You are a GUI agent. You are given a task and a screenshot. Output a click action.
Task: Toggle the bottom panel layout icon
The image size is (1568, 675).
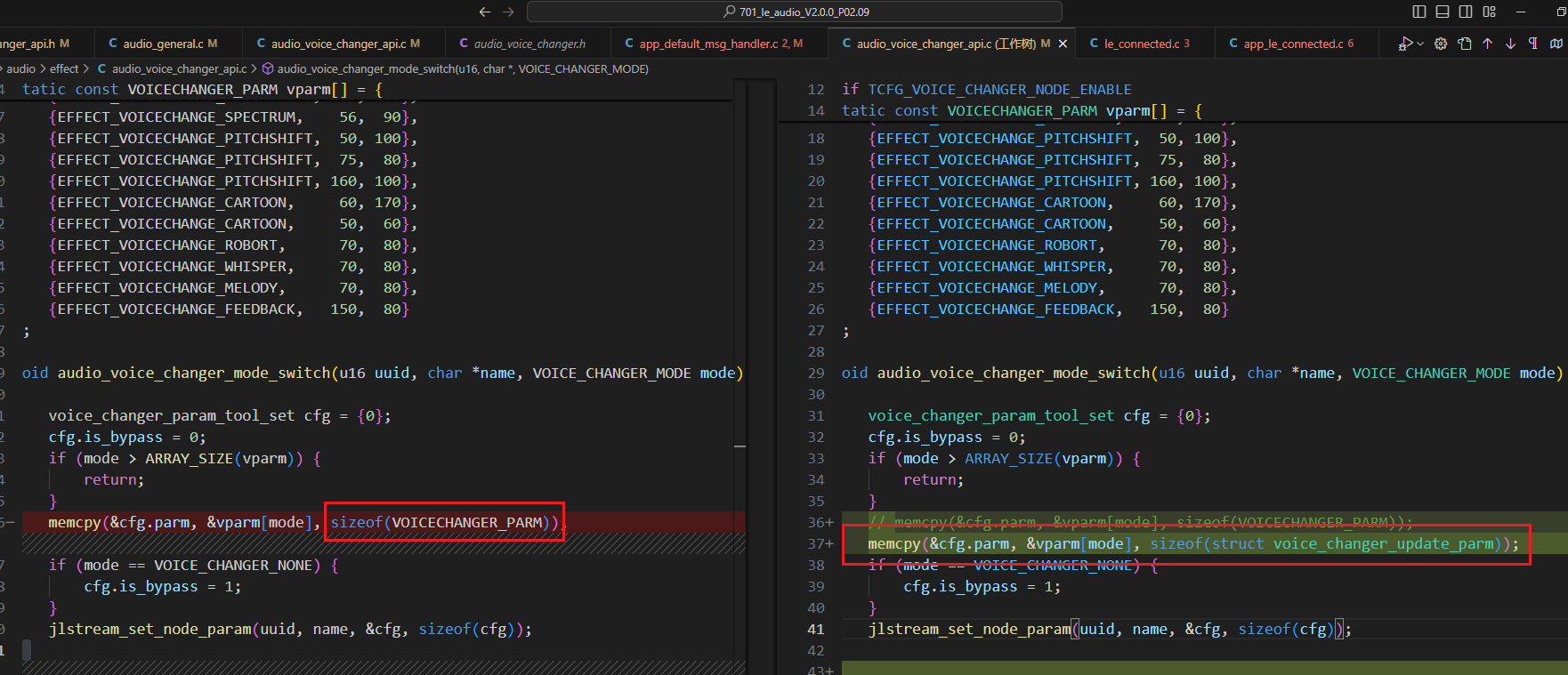pos(1443,12)
